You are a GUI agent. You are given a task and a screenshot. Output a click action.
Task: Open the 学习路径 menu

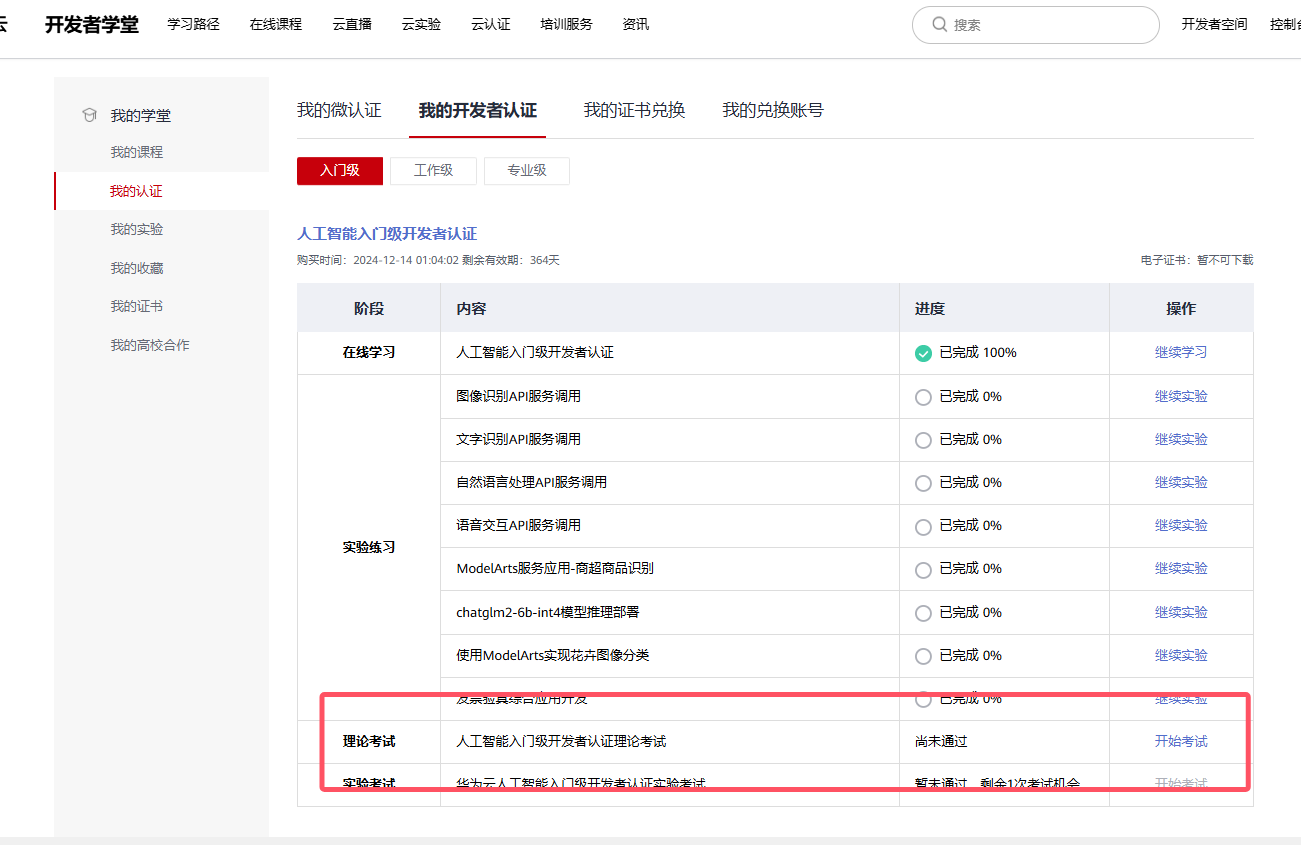(x=193, y=24)
